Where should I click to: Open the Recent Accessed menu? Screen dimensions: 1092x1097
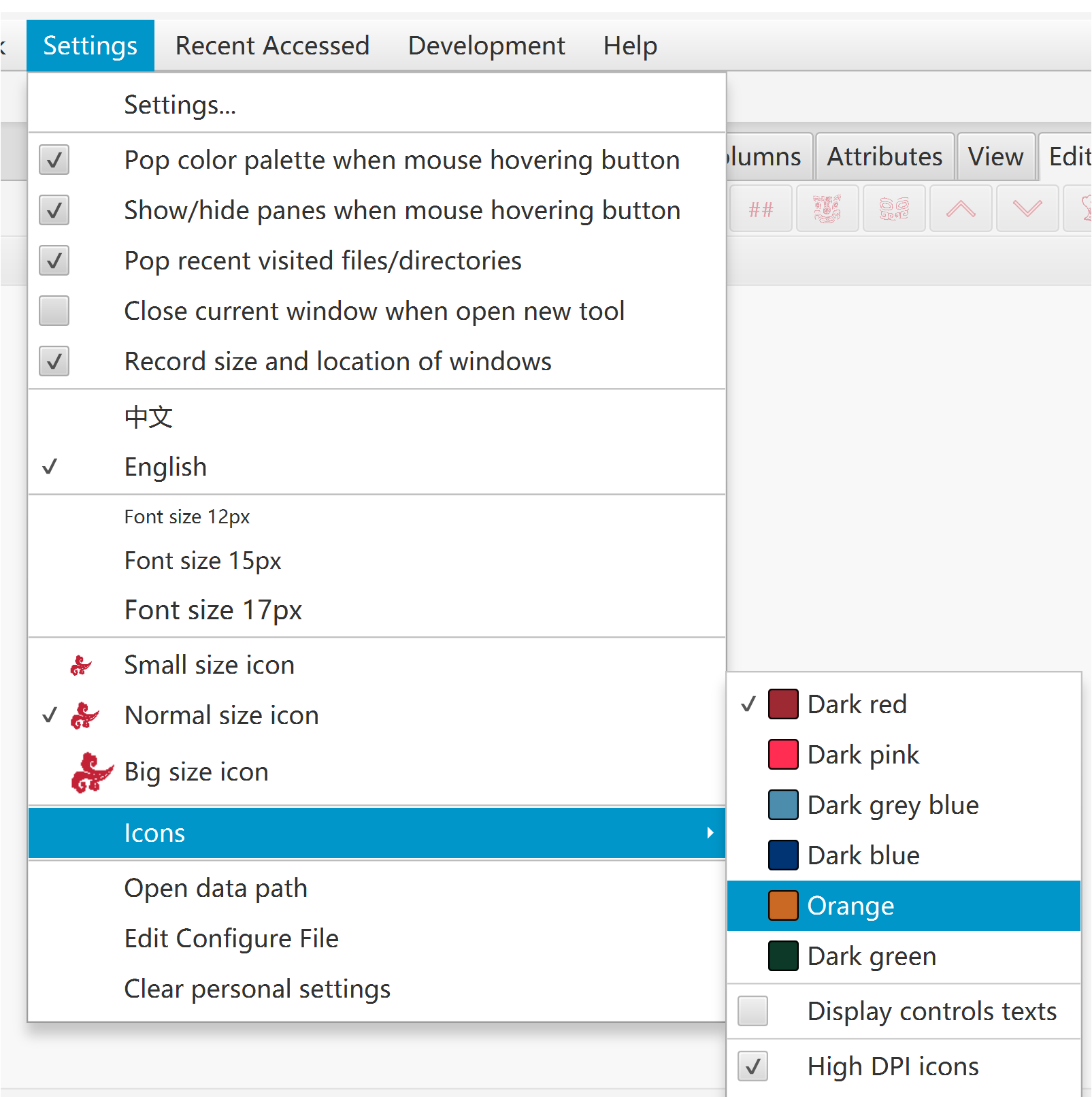pyautogui.click(x=272, y=46)
